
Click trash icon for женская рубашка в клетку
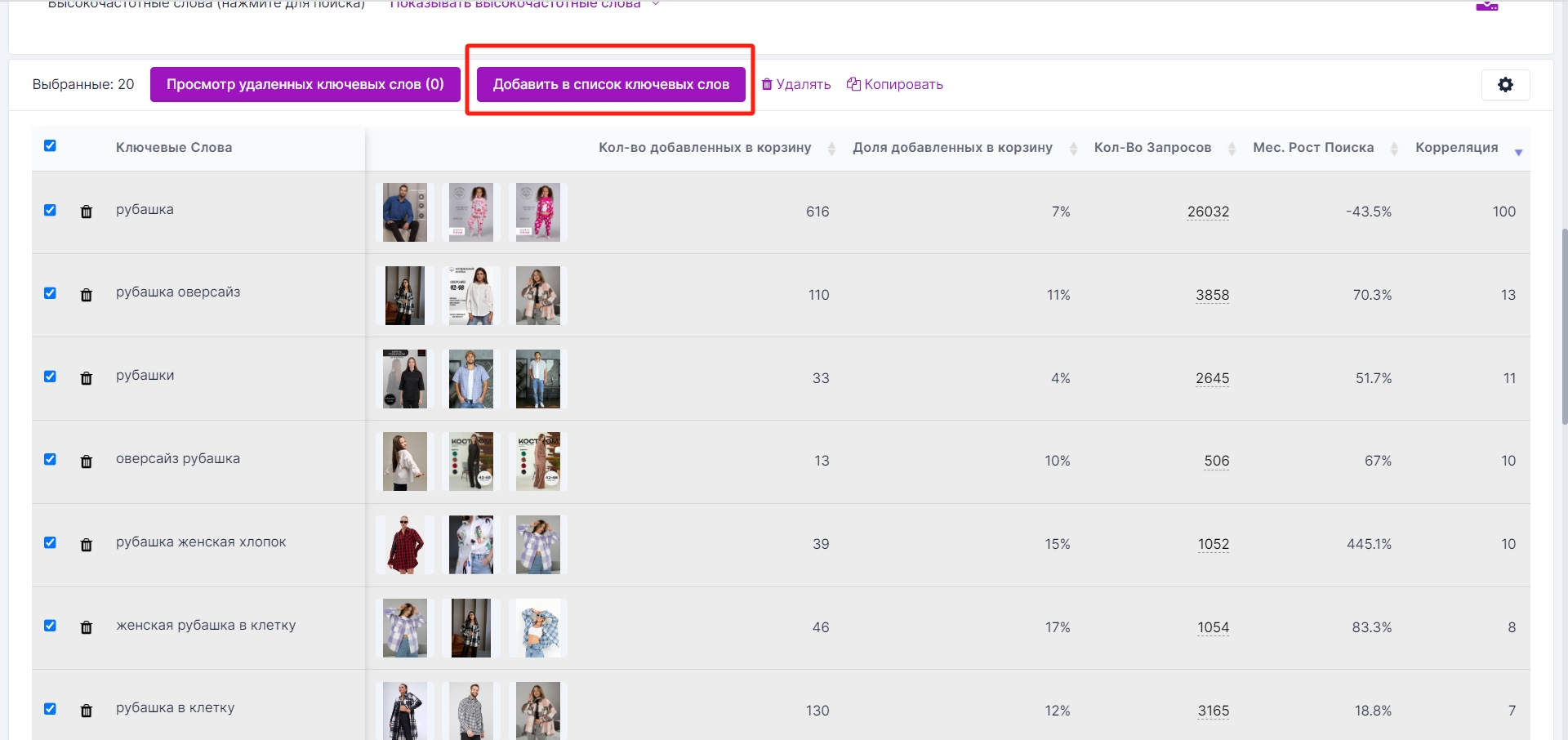87,628
